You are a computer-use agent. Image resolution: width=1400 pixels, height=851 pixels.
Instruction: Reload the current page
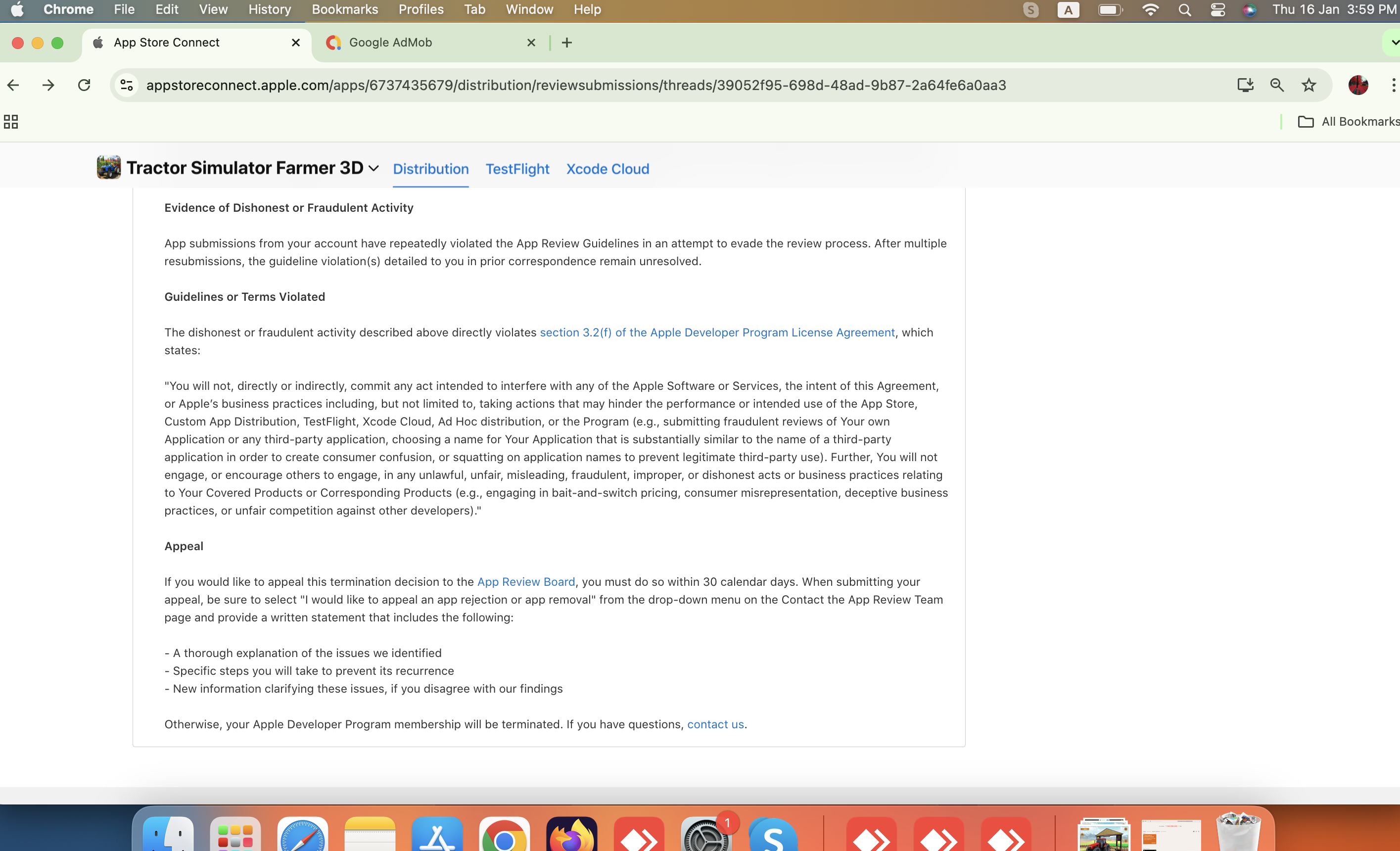click(x=84, y=85)
